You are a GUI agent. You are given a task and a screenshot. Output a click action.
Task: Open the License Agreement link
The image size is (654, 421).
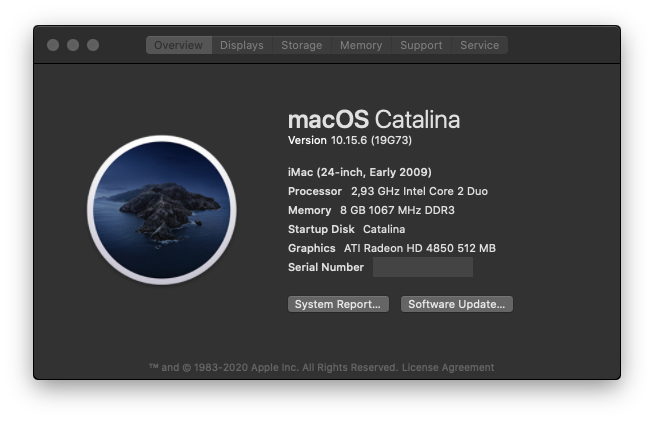pyautogui.click(x=448, y=368)
